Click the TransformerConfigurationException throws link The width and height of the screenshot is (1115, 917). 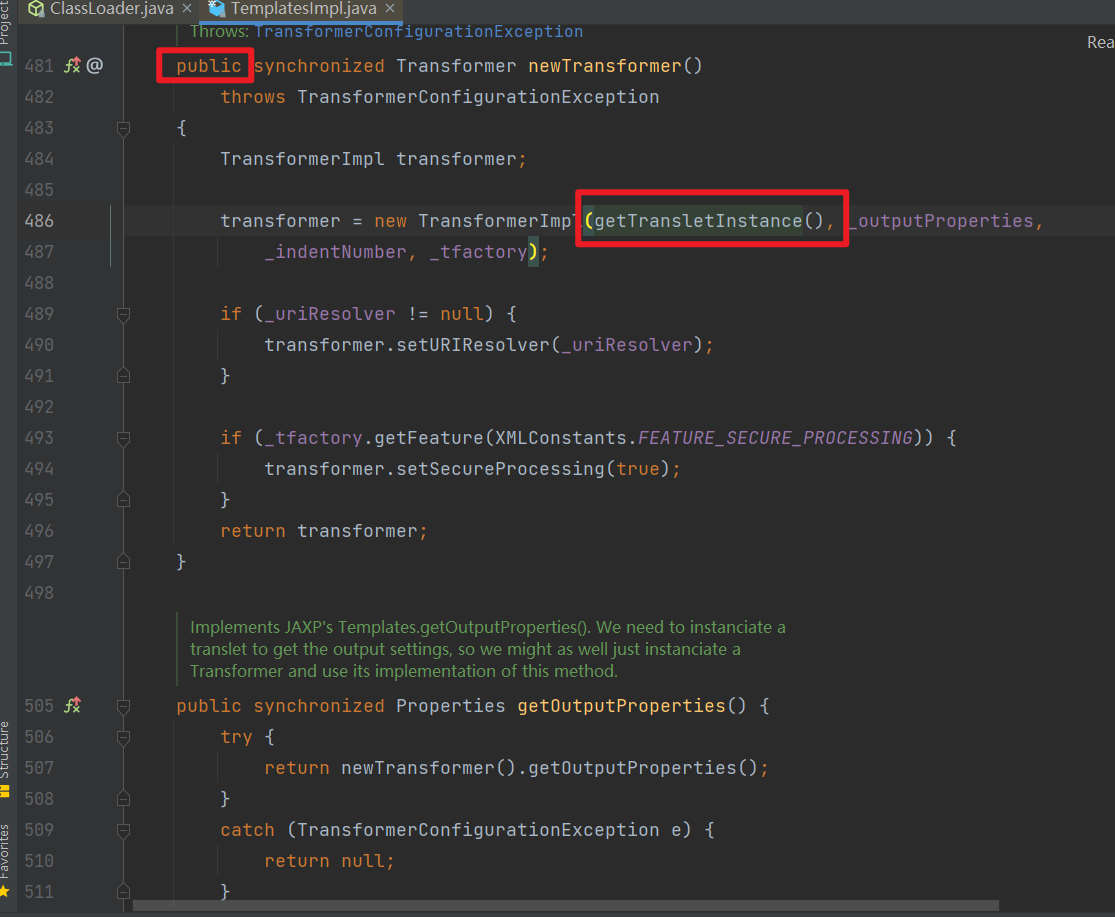click(419, 31)
